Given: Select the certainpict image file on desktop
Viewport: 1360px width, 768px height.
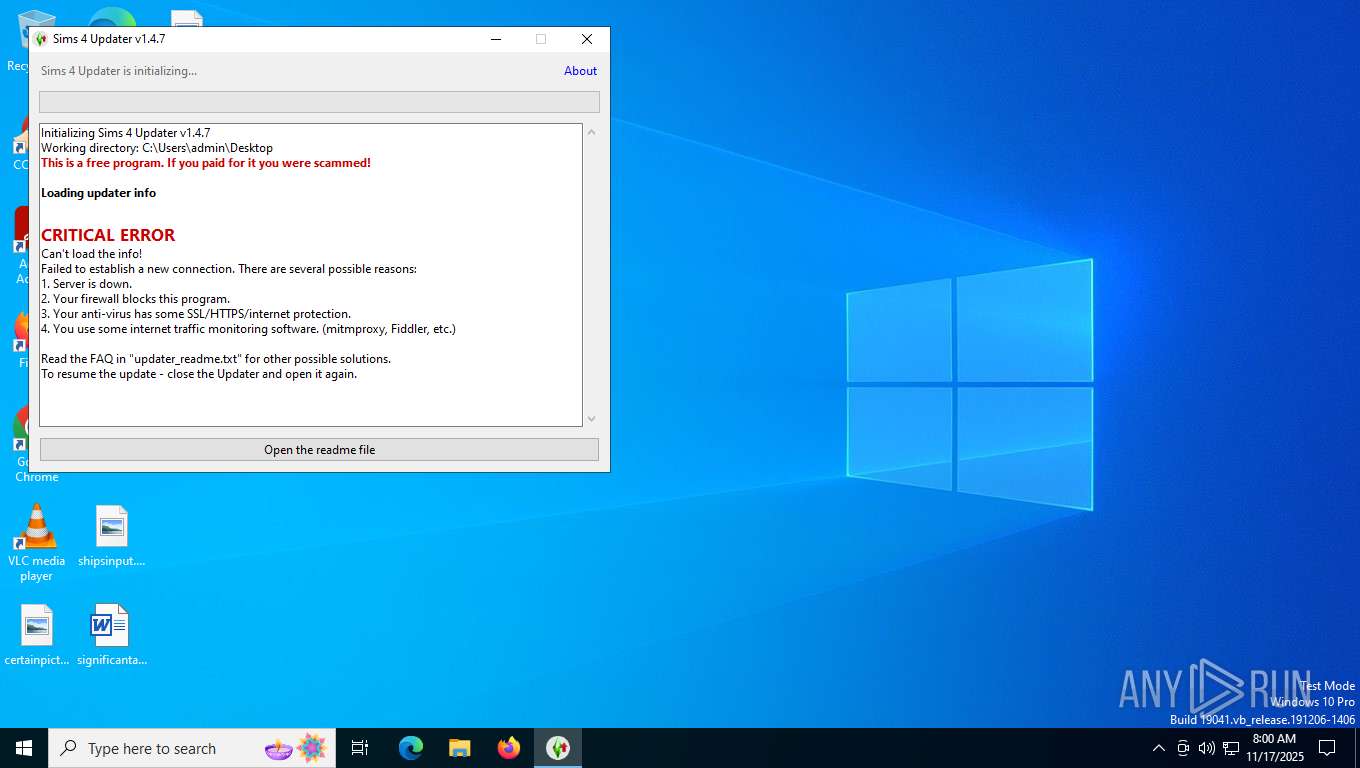Looking at the screenshot, I should pyautogui.click(x=37, y=635).
